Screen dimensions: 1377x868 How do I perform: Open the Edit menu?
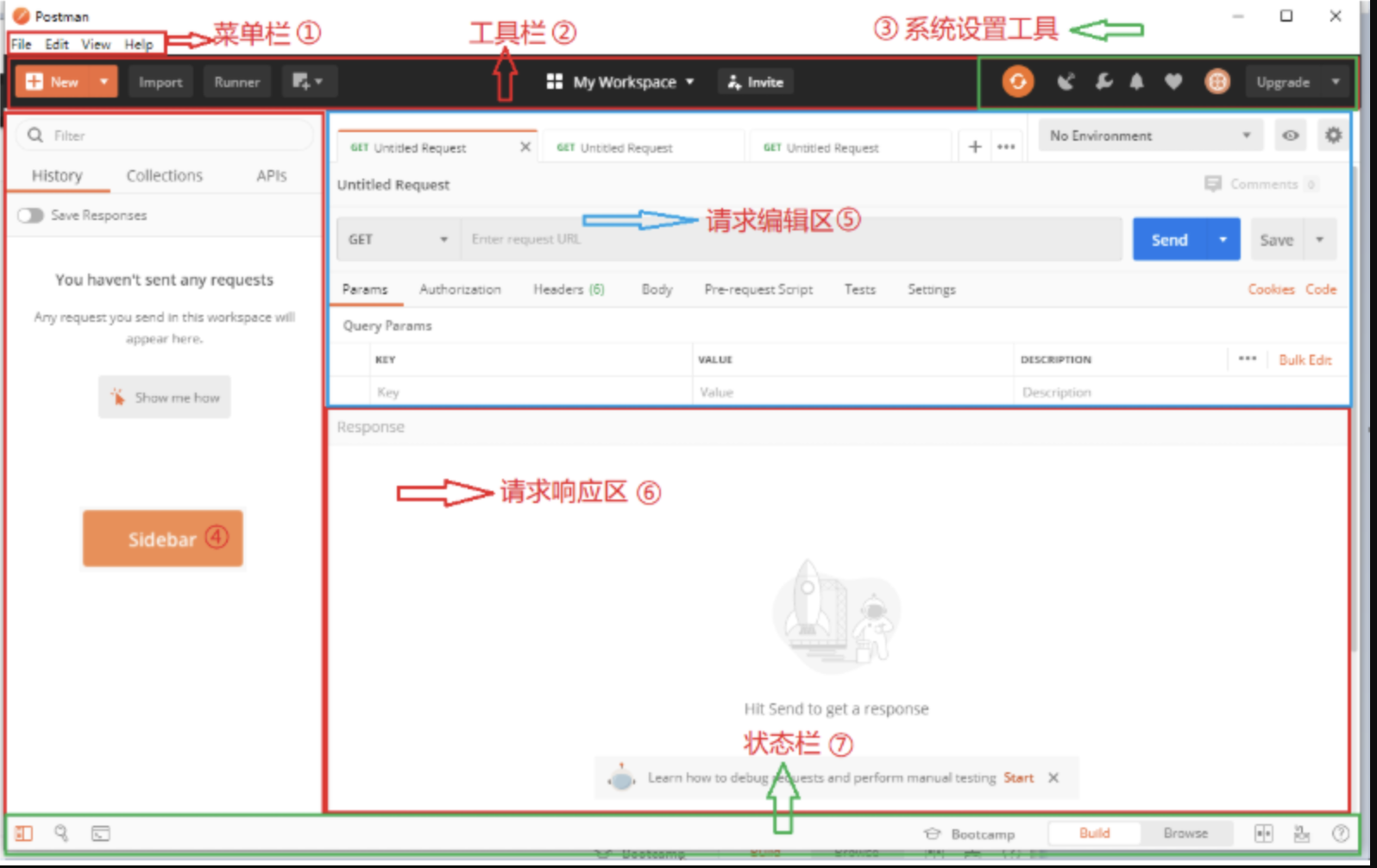(x=57, y=44)
